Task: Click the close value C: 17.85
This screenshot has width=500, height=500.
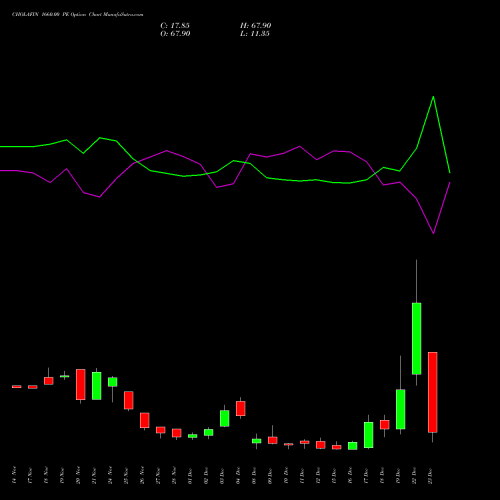Action: (x=175, y=26)
